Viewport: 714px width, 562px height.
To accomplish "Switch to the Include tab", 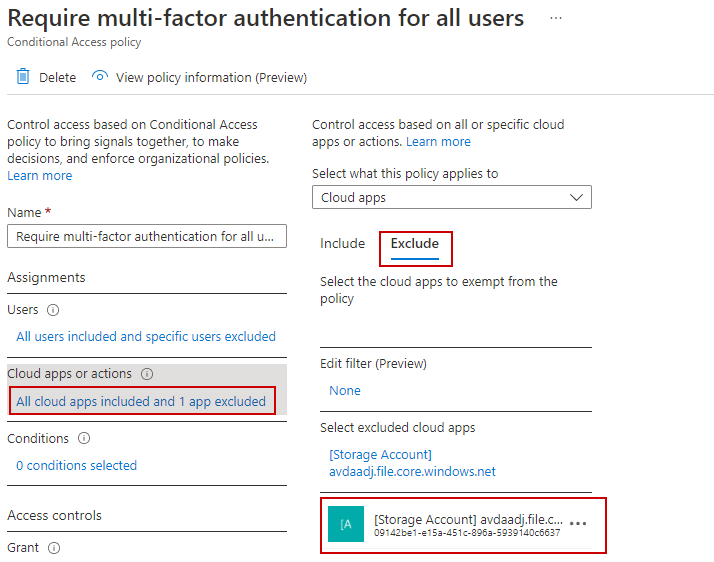I will [342, 244].
